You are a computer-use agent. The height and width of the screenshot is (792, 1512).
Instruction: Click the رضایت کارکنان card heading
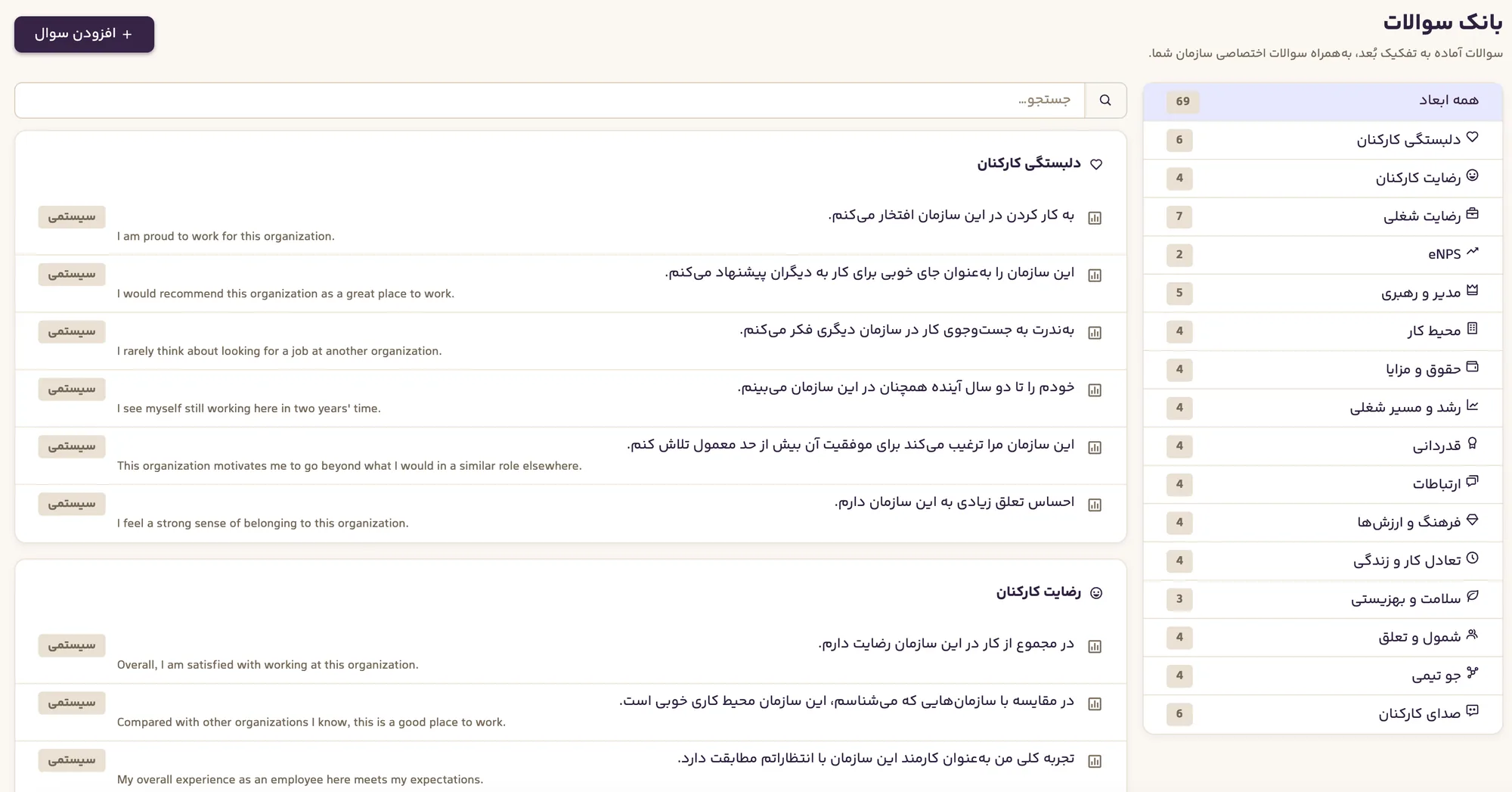[1038, 592]
